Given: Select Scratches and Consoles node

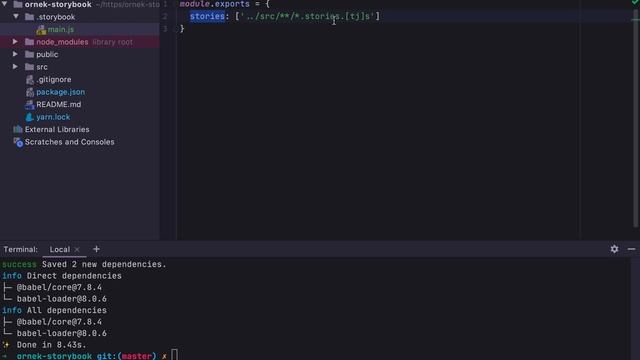Looking at the screenshot, I should point(69,142).
